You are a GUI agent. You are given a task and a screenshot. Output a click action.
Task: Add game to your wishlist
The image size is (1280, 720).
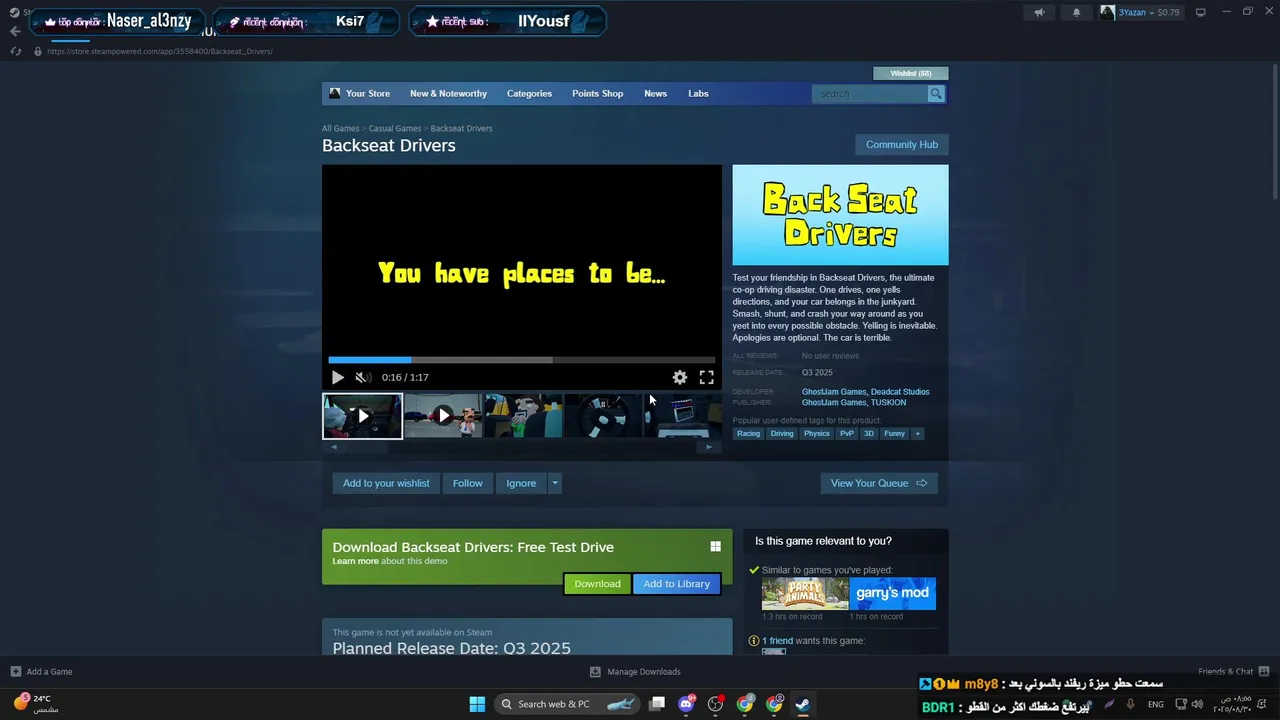(386, 483)
